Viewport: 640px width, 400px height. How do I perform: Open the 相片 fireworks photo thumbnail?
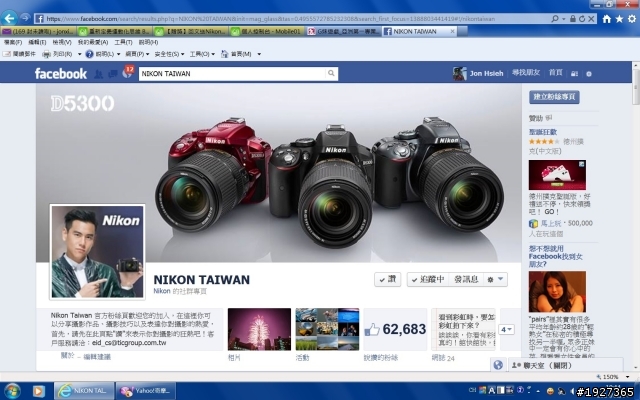tap(259, 329)
